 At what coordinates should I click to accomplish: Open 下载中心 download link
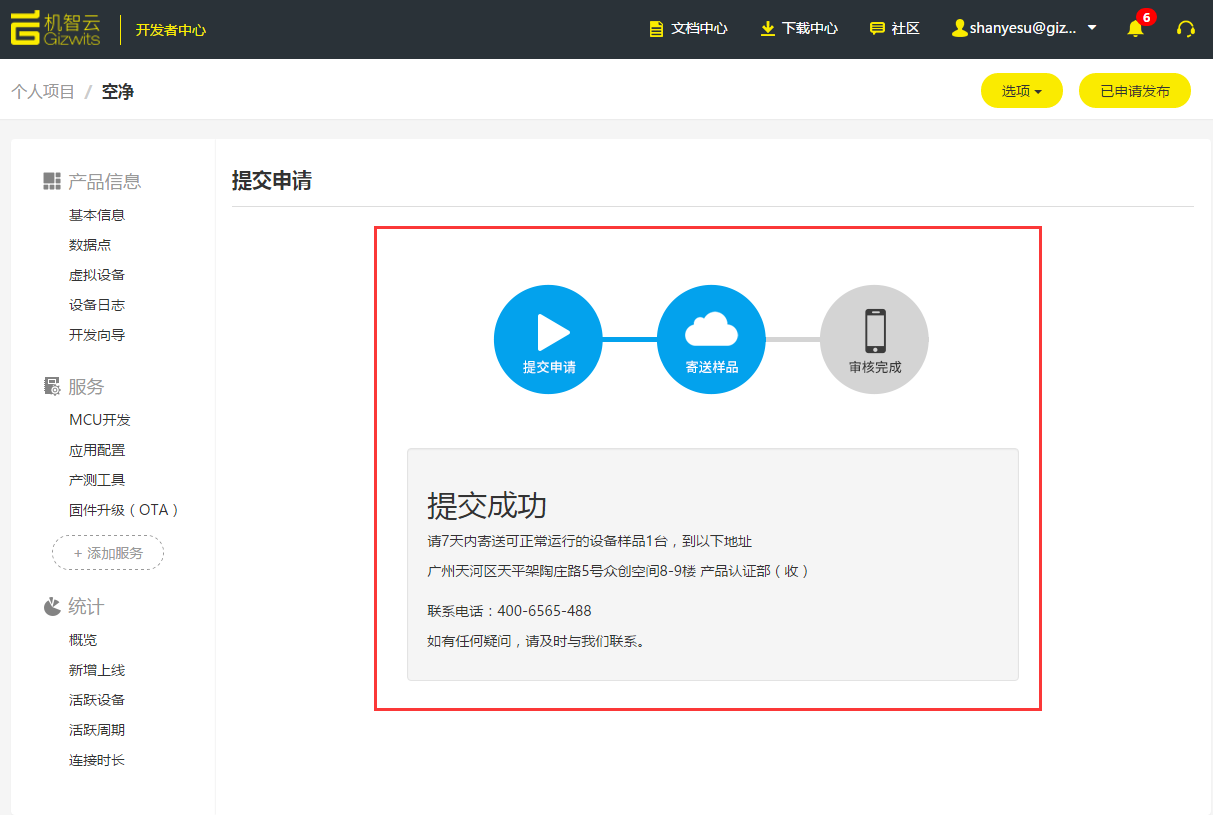(799, 29)
